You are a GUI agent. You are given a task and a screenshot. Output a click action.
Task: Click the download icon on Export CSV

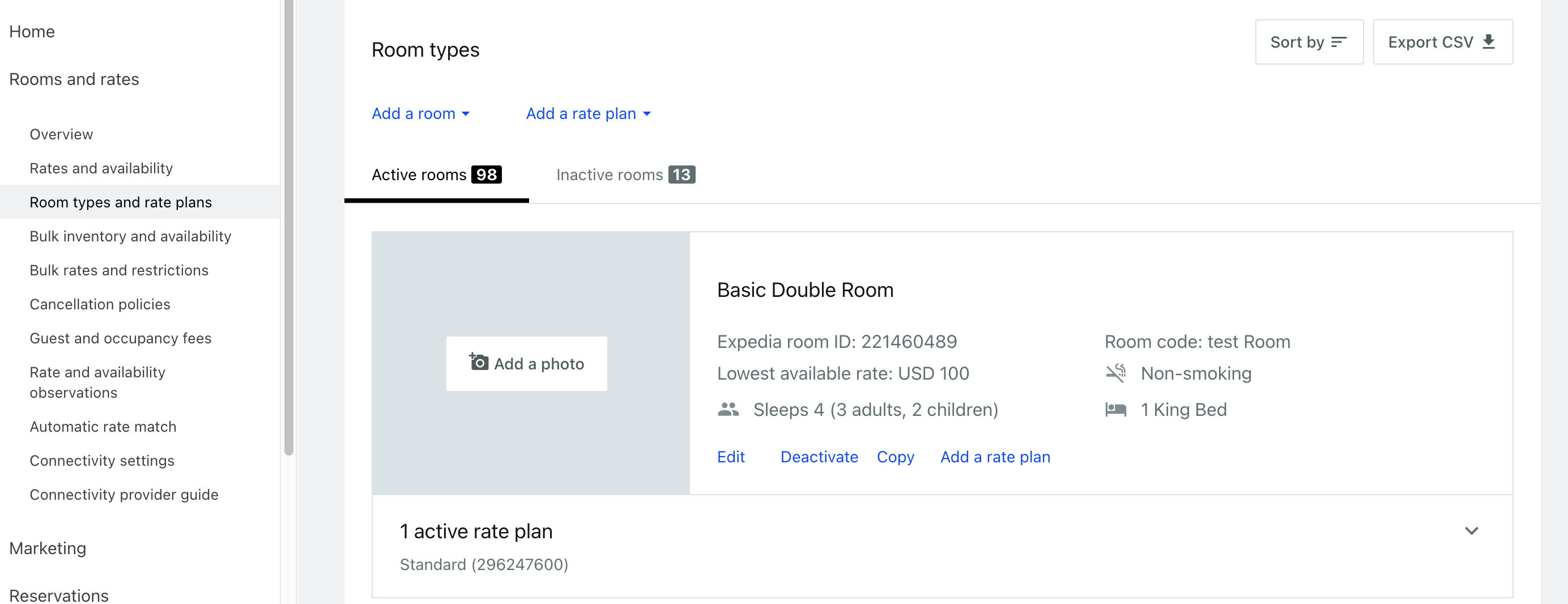1489,41
